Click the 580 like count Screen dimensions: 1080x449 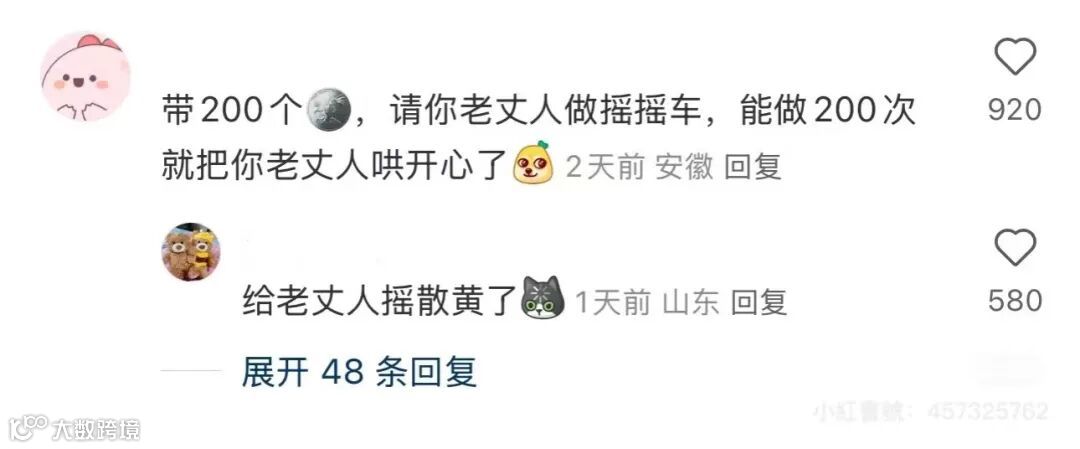pos(1015,301)
